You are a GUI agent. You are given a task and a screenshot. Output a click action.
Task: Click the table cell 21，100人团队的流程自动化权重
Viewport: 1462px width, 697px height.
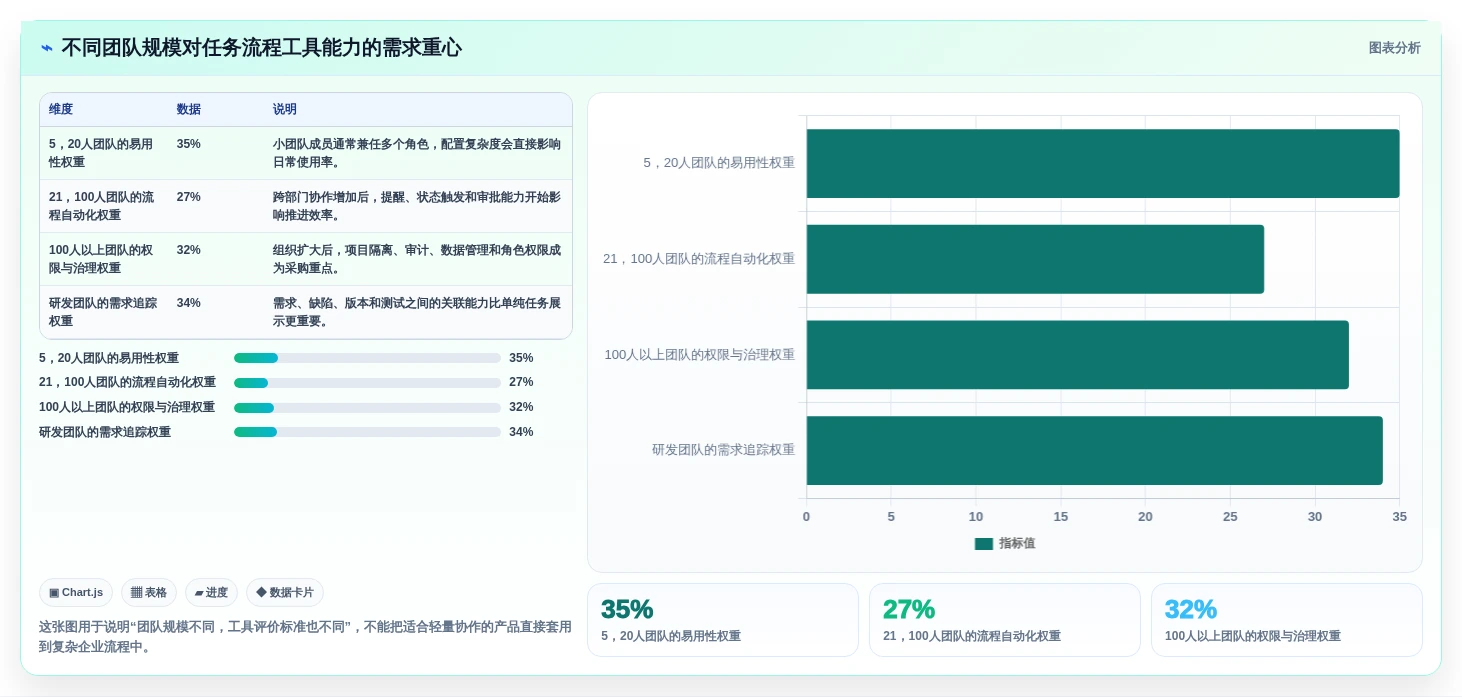[x=102, y=206]
